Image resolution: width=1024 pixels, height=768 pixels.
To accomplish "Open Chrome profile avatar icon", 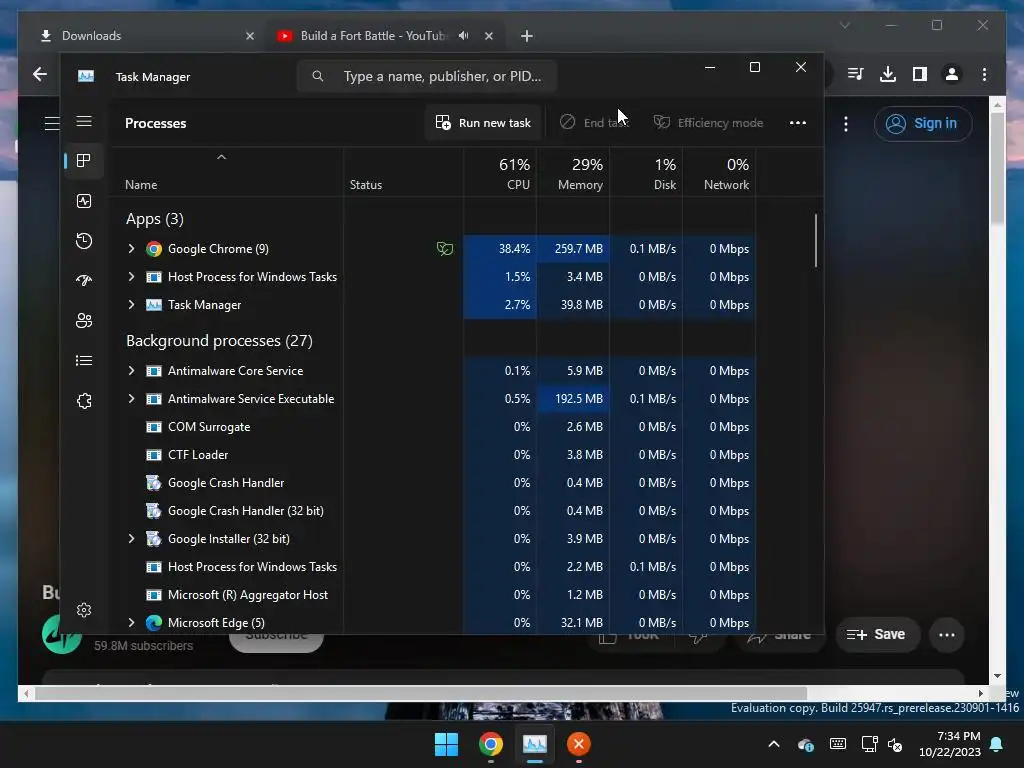I will coord(952,74).
